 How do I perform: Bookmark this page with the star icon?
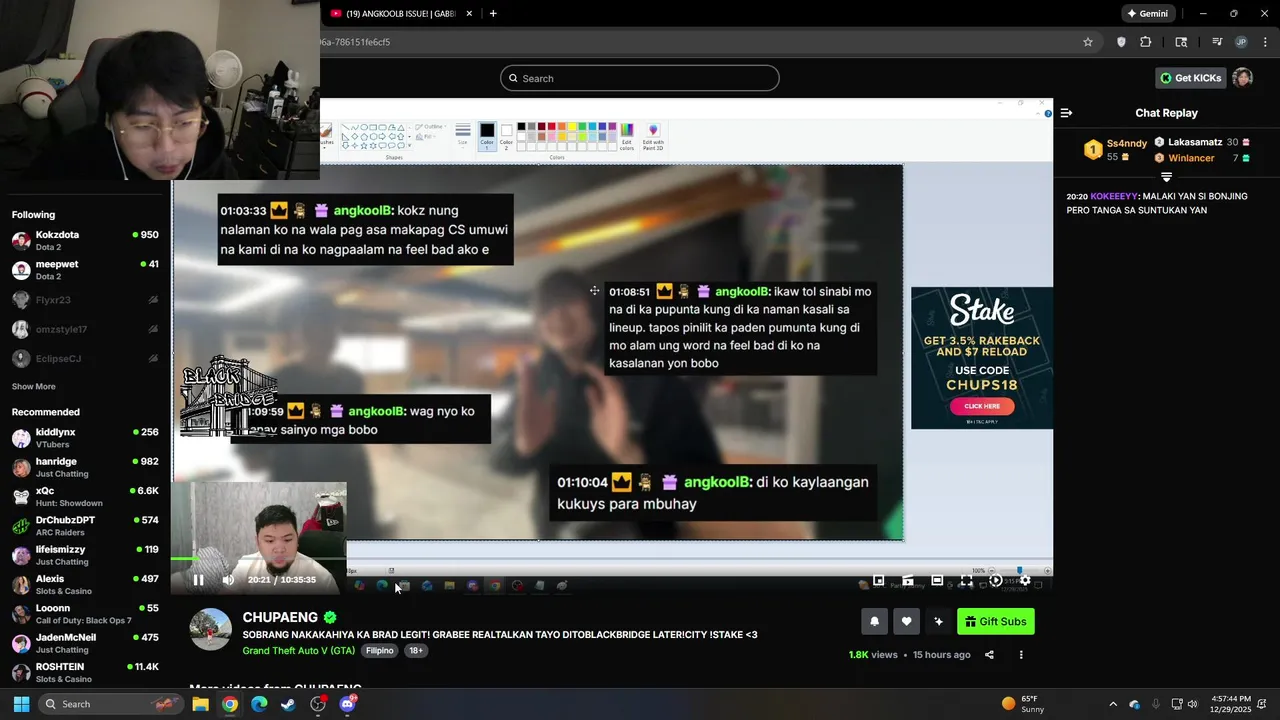1088,42
